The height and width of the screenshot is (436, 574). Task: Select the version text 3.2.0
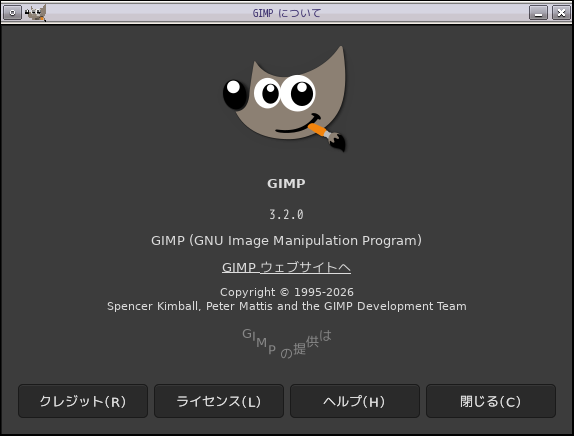coord(286,214)
